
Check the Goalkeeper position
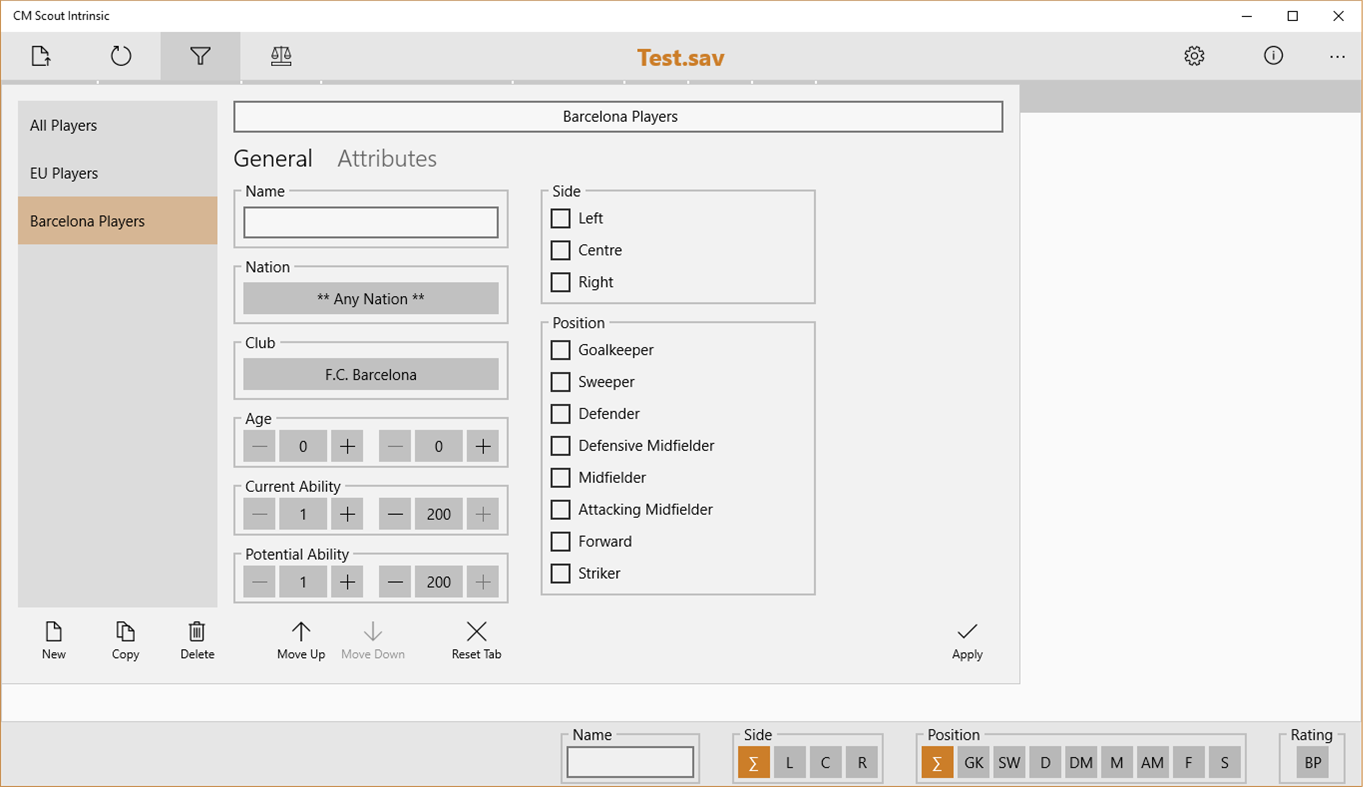[x=561, y=350]
